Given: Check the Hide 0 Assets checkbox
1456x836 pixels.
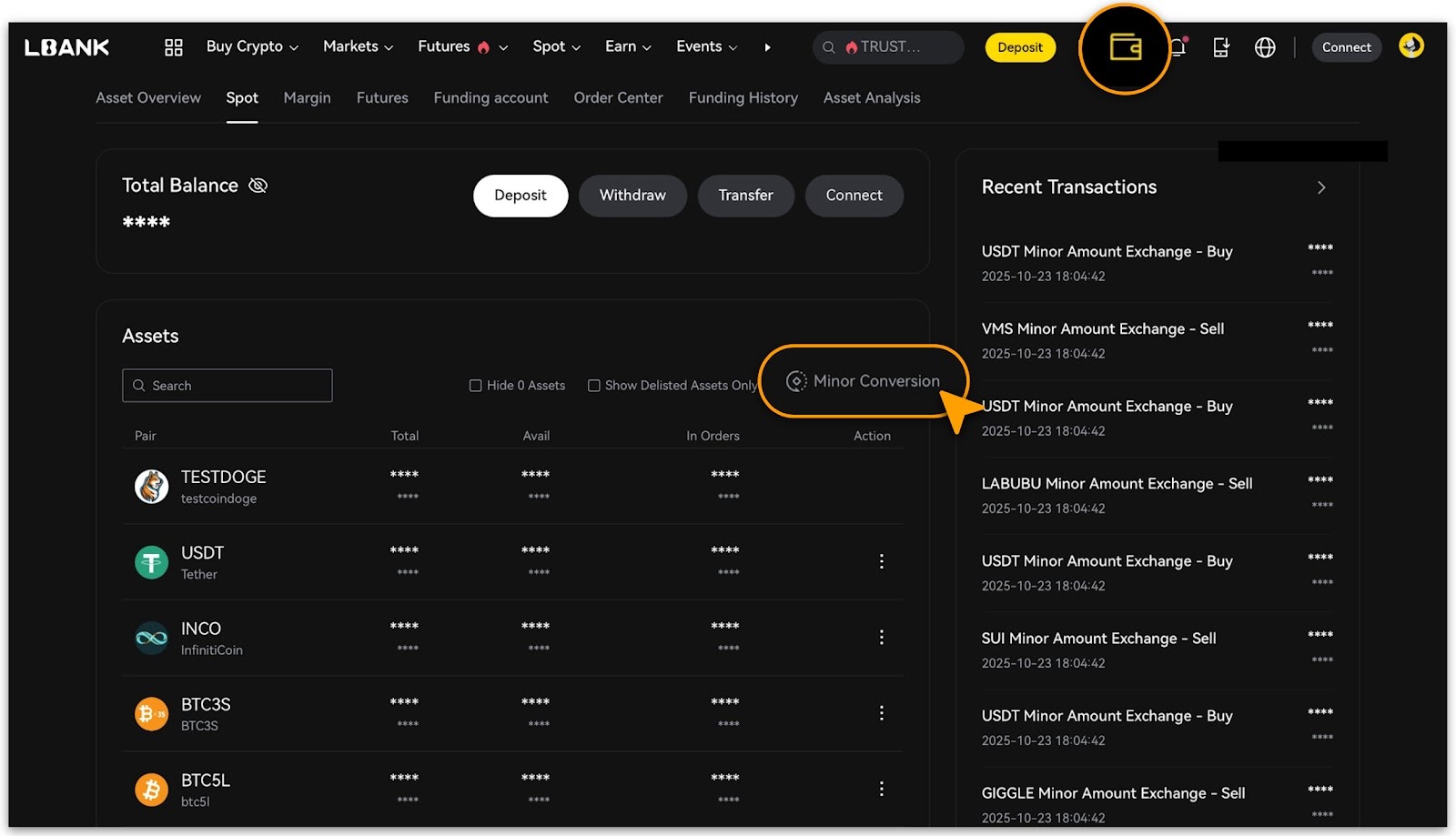Looking at the screenshot, I should (475, 386).
